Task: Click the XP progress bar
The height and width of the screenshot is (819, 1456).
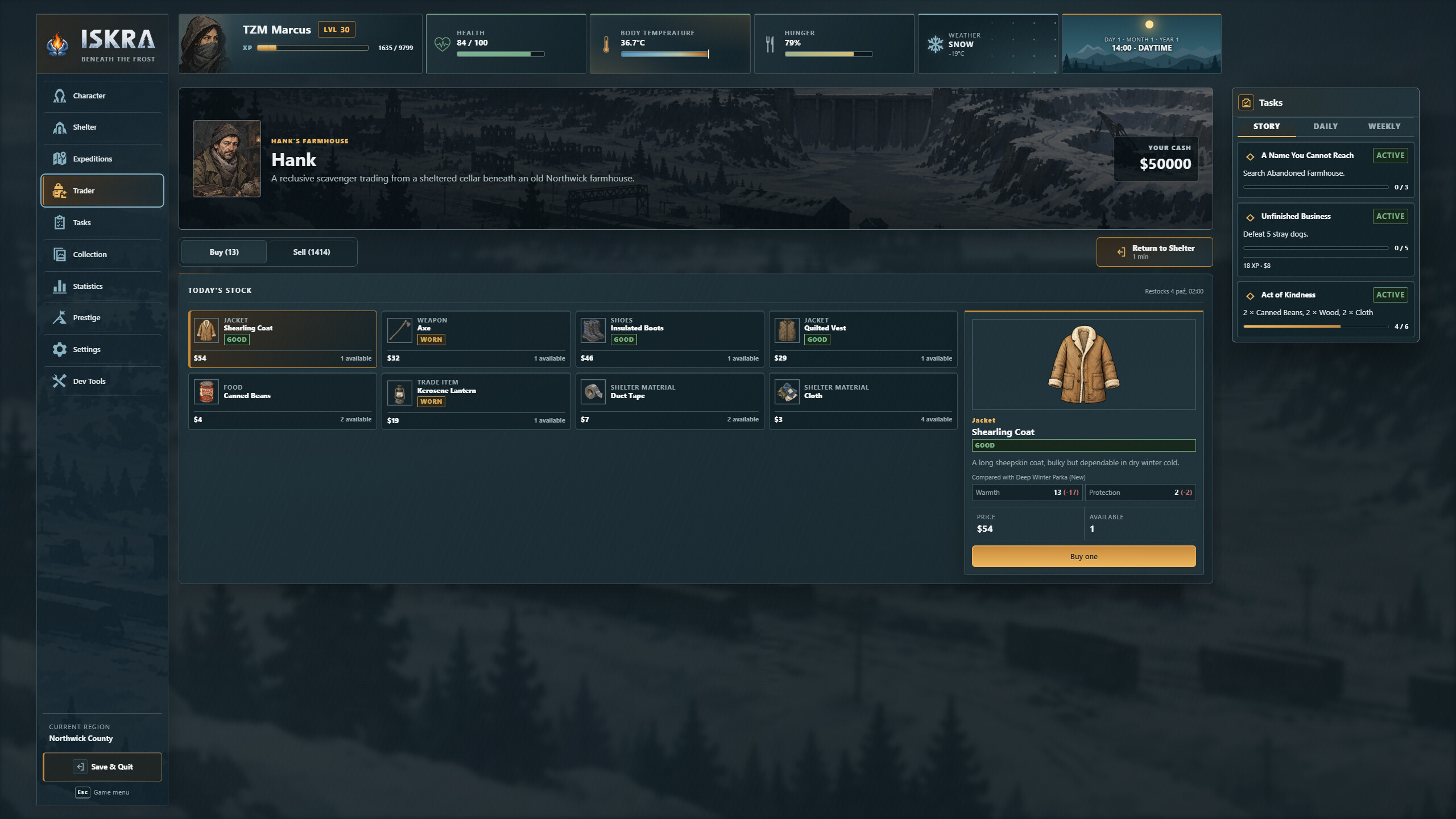Action: click(312, 48)
